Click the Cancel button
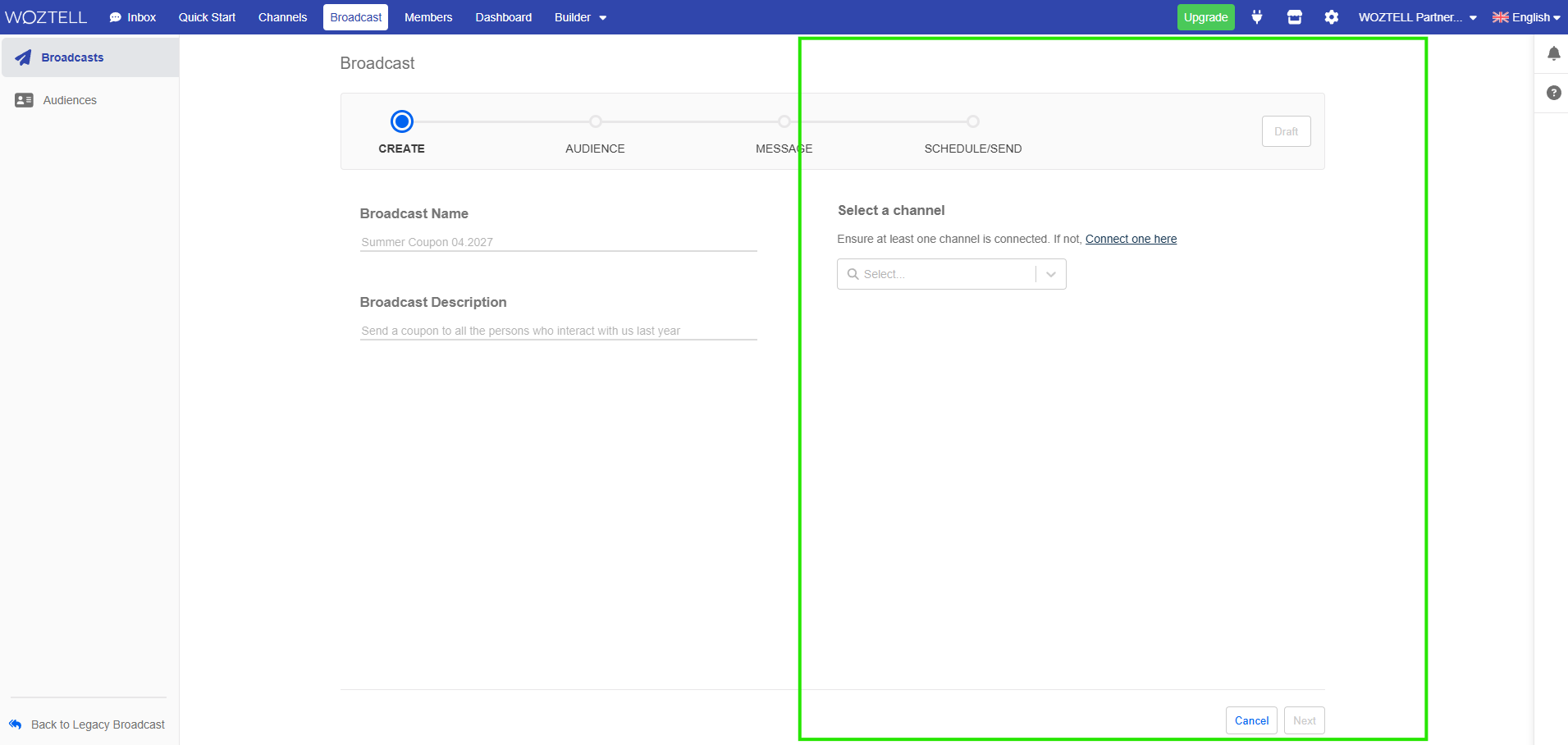Viewport: 1568px width, 745px height. point(1250,720)
